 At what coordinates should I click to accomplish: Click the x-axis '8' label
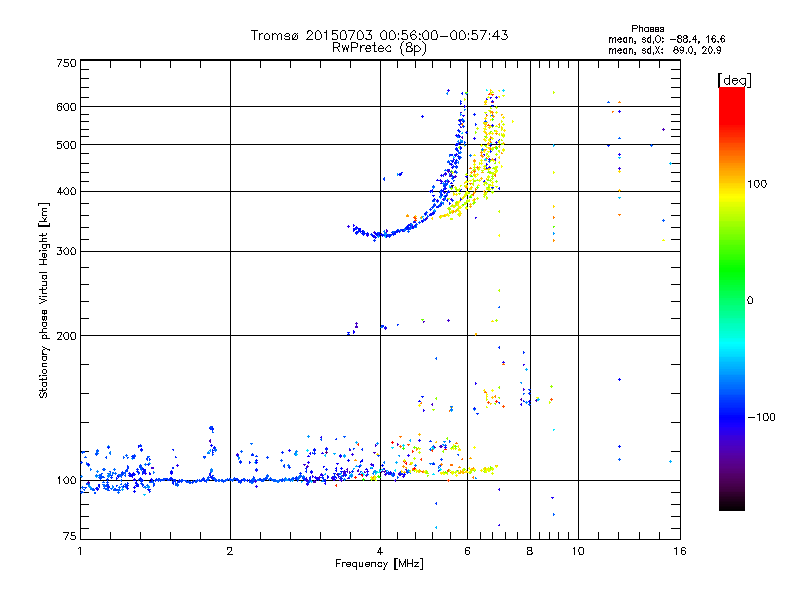[530, 551]
